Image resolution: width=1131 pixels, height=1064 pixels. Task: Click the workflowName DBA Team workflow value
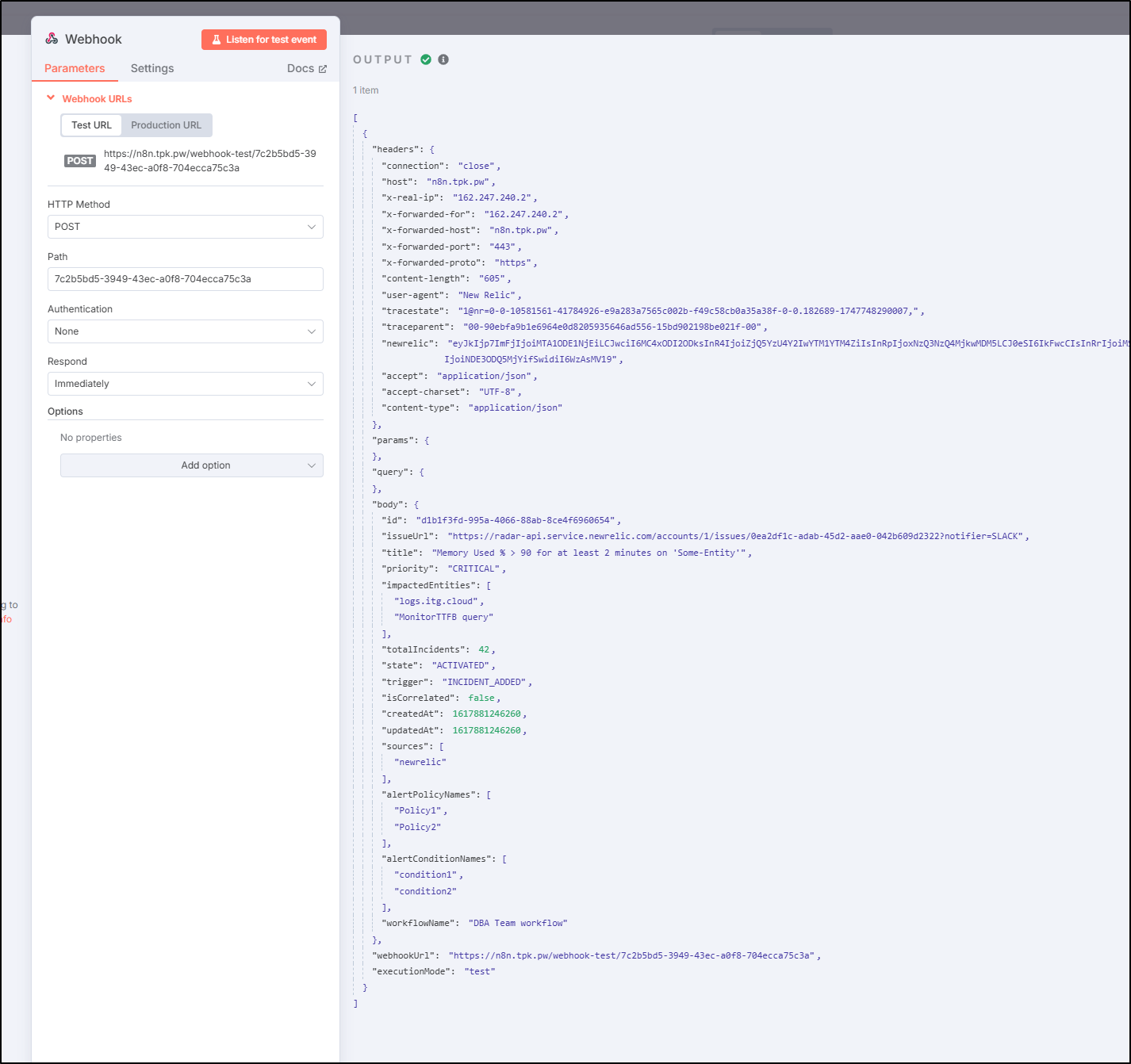click(518, 923)
